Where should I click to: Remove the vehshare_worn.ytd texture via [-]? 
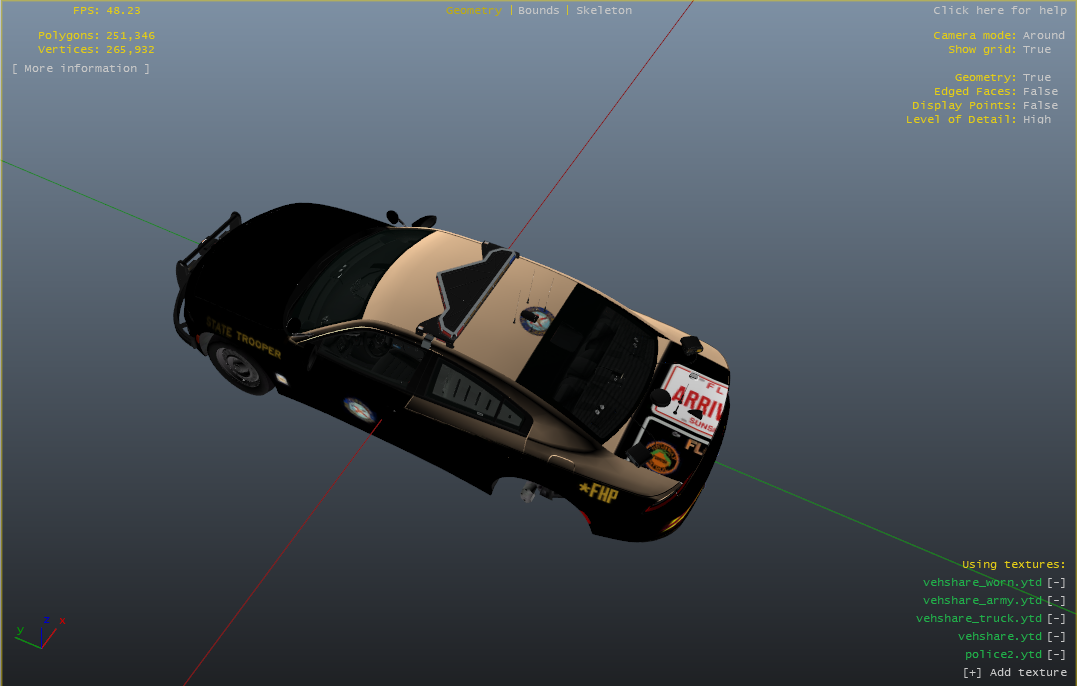click(x=1056, y=582)
